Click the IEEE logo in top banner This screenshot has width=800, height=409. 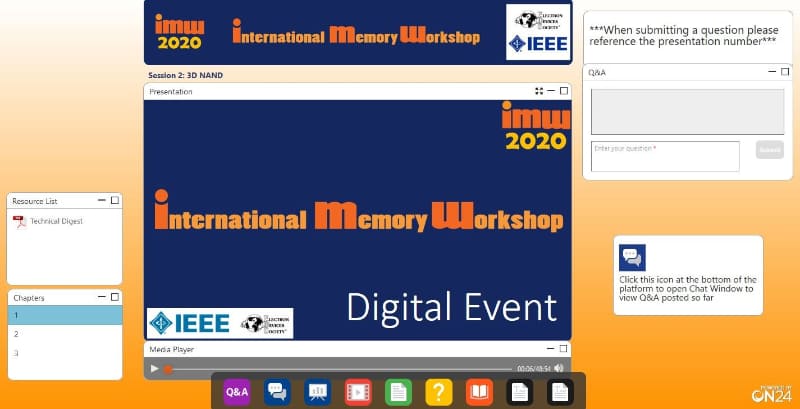538,44
